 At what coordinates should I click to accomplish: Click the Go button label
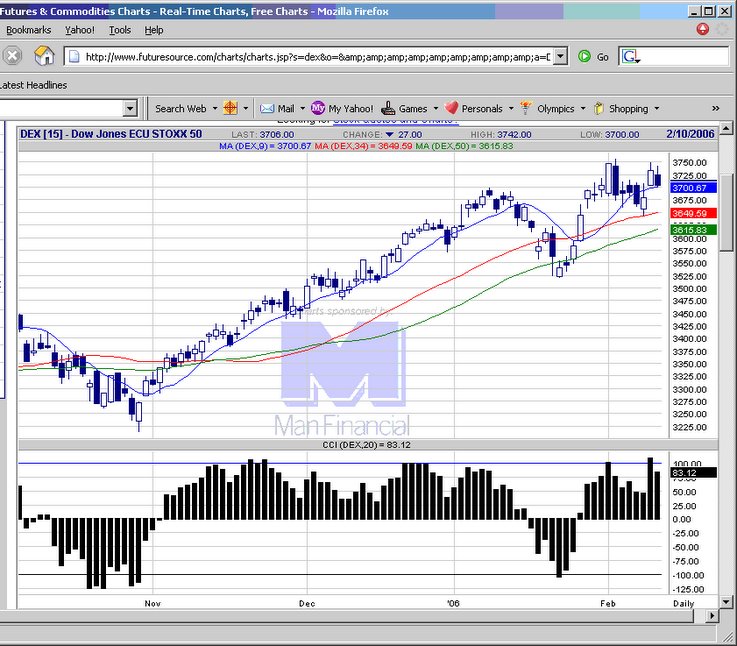[x=603, y=57]
